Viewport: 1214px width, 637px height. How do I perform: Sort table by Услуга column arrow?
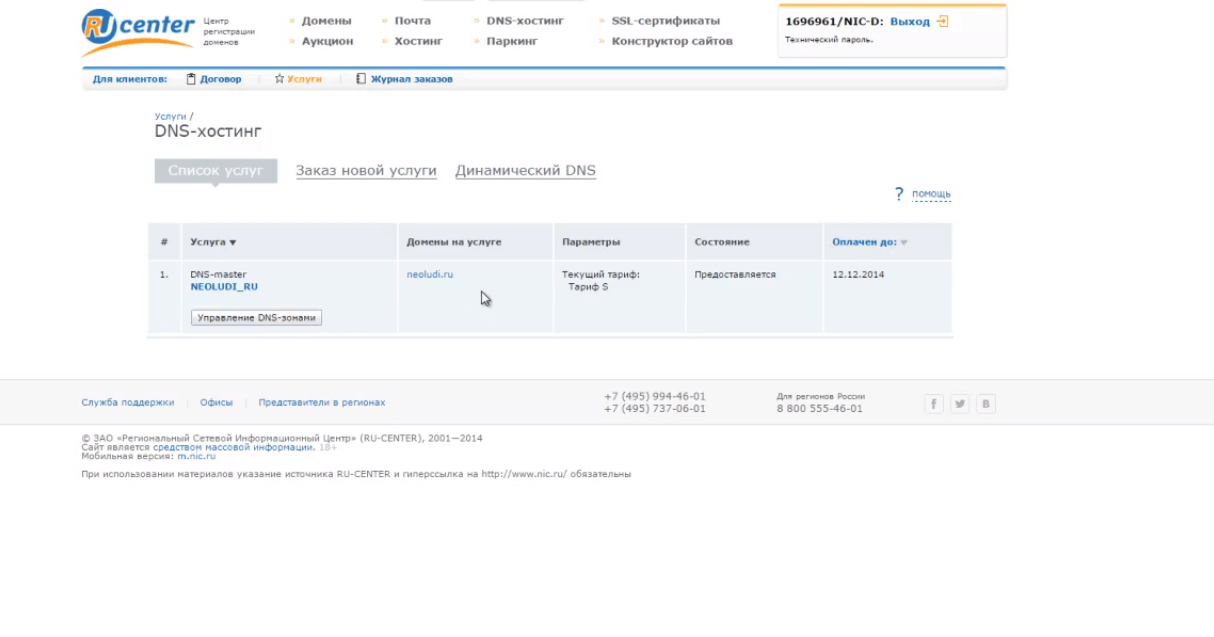(233, 243)
